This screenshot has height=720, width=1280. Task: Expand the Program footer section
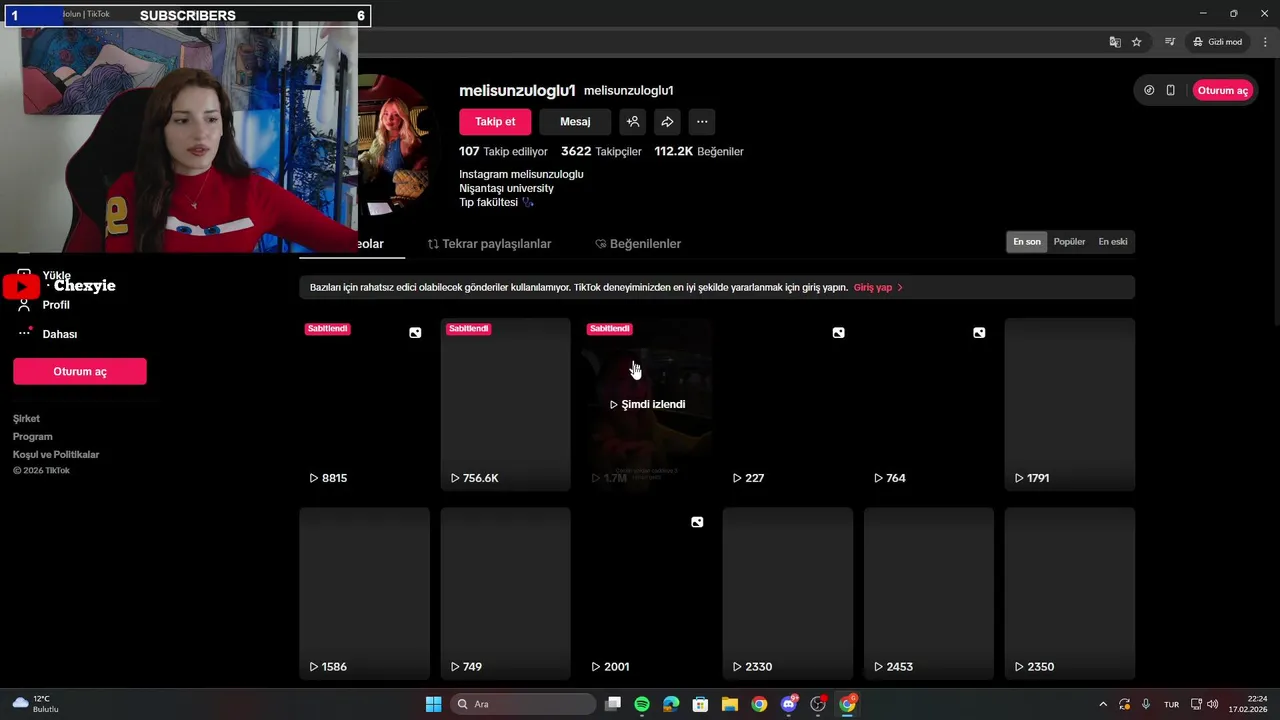coord(33,437)
